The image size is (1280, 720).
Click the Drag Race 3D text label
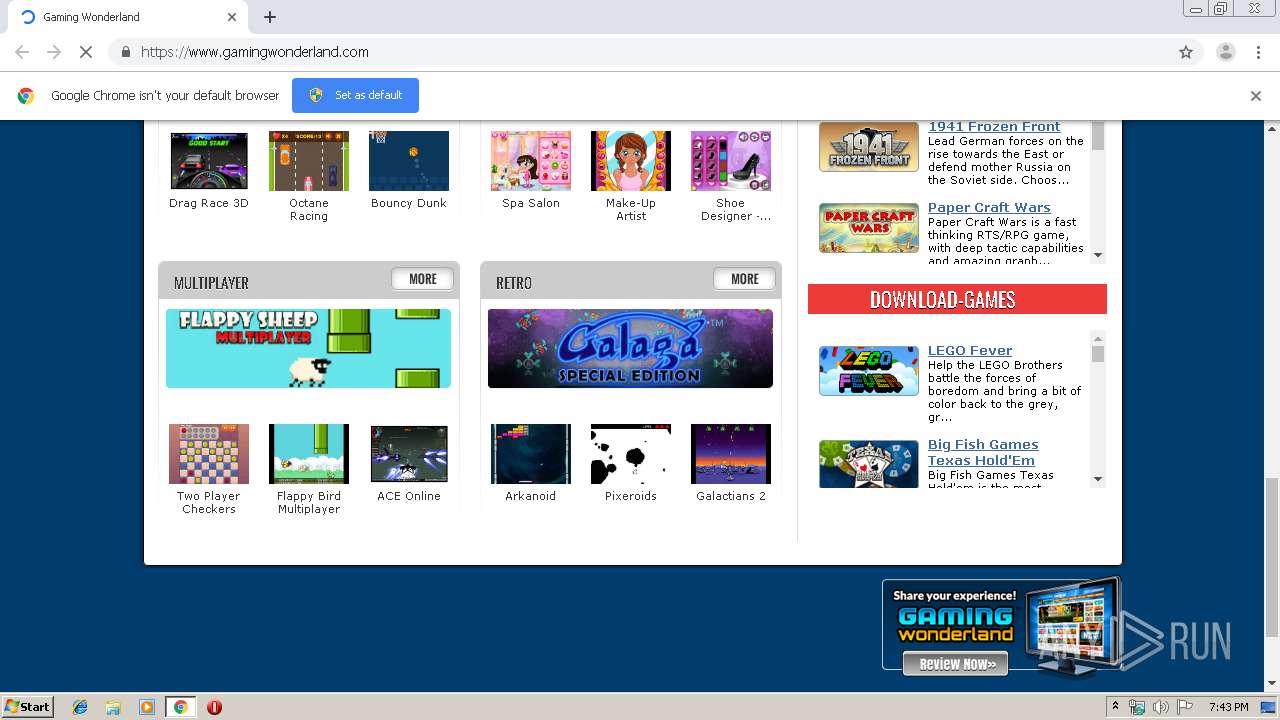coord(209,203)
